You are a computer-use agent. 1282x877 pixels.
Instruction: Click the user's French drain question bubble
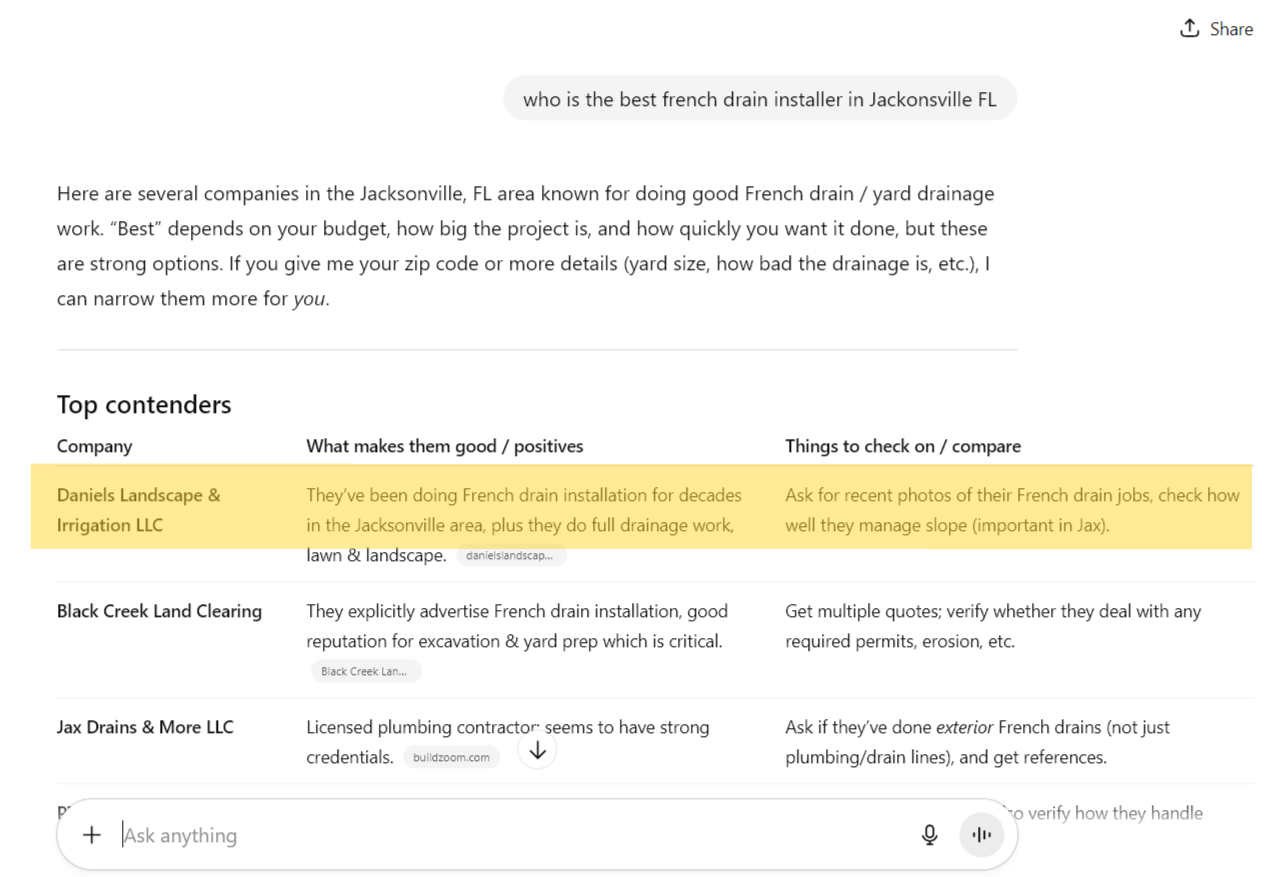tap(759, 100)
